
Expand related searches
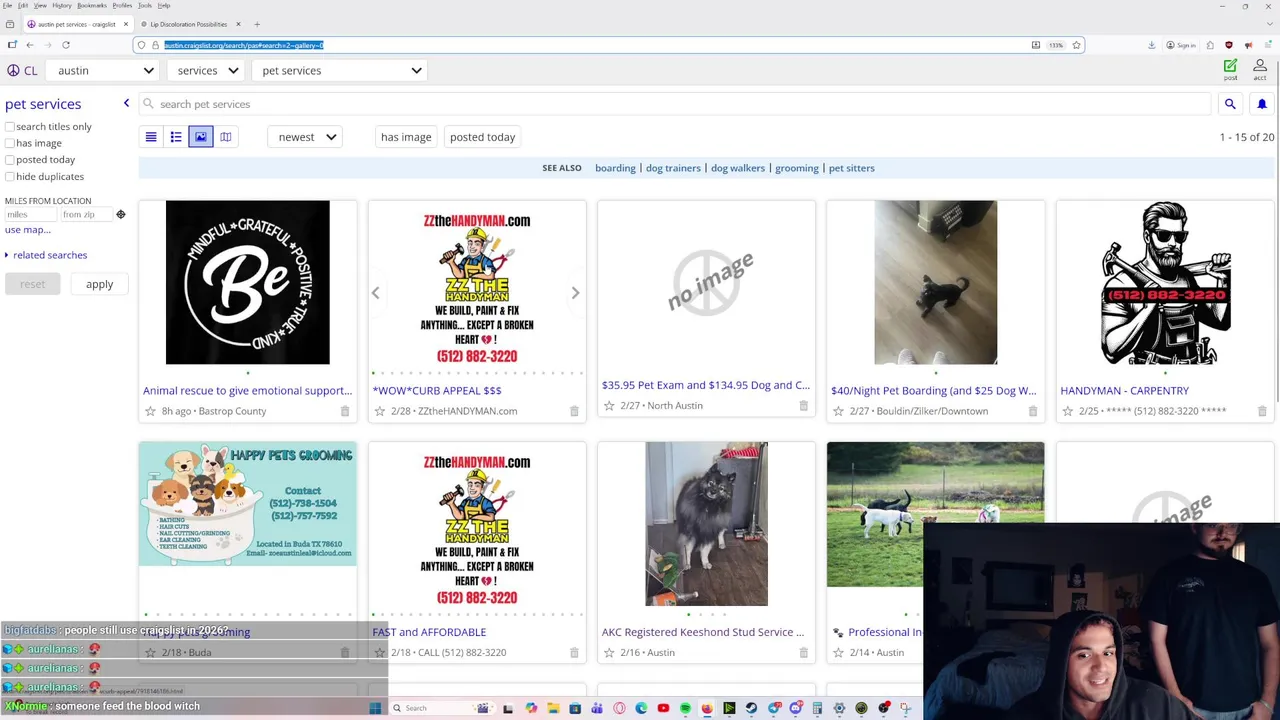click(x=46, y=255)
